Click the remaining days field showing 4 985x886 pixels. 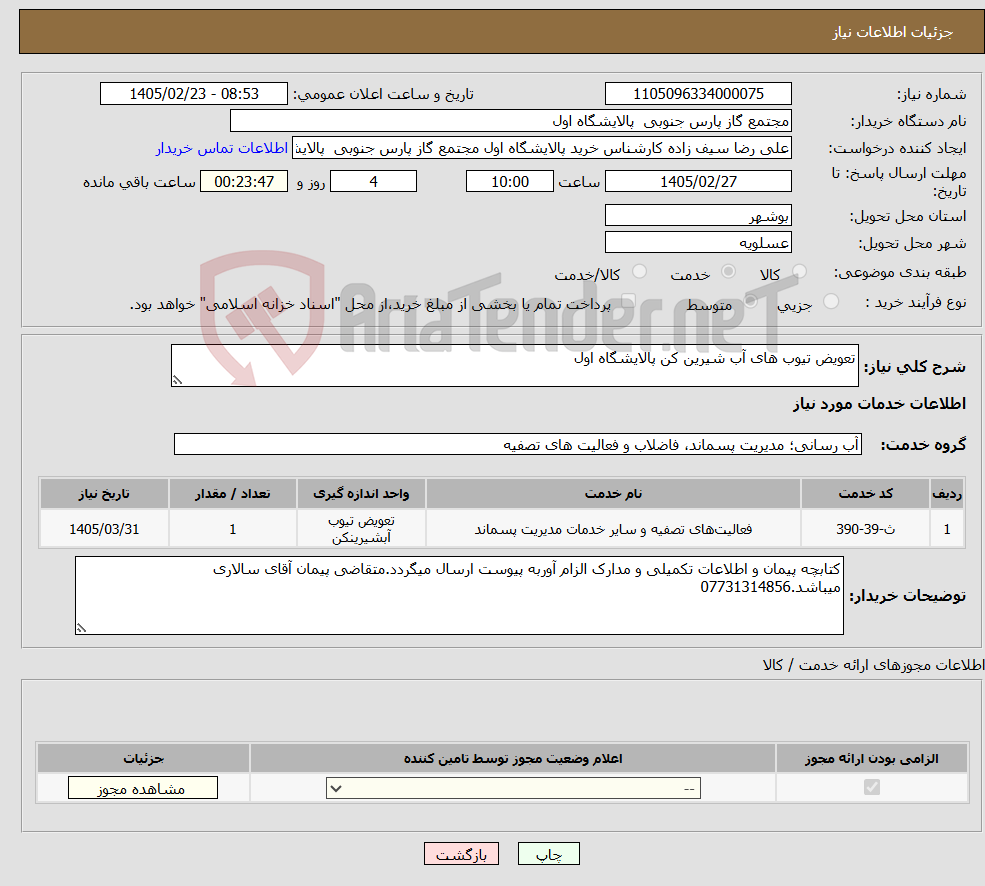click(373, 182)
